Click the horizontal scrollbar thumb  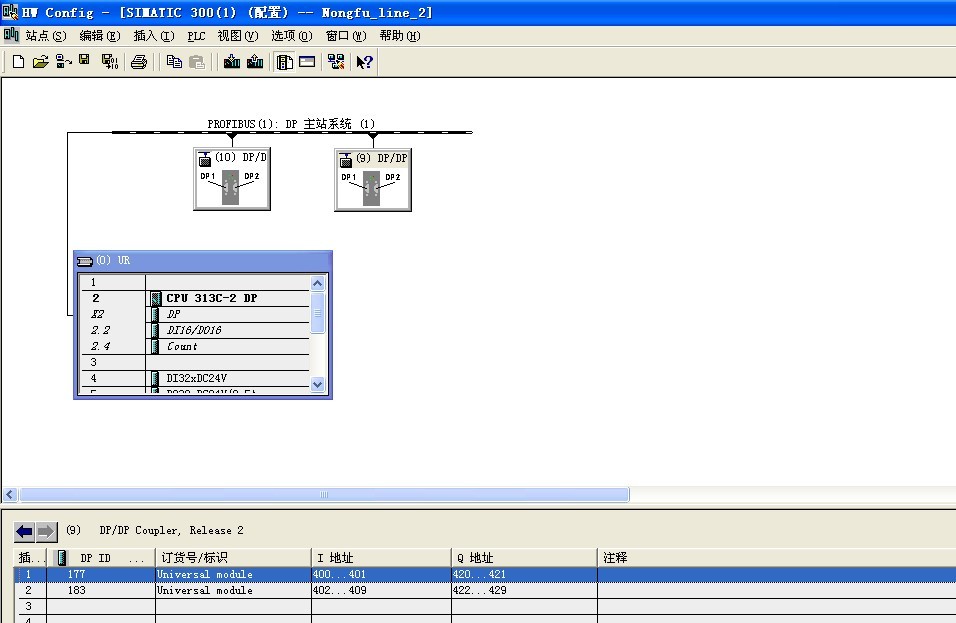(x=324, y=494)
